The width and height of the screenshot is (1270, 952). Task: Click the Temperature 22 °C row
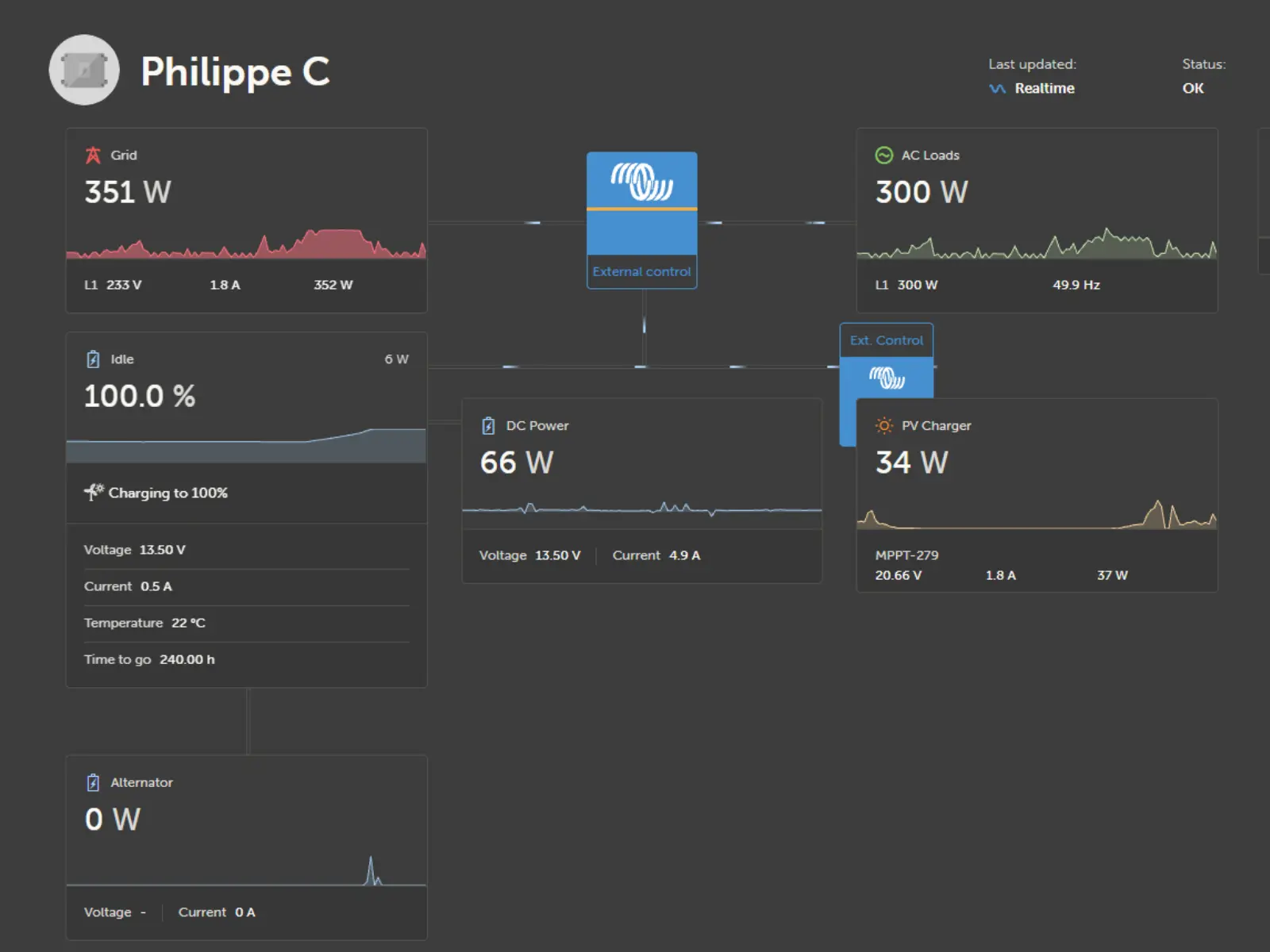click(x=246, y=623)
